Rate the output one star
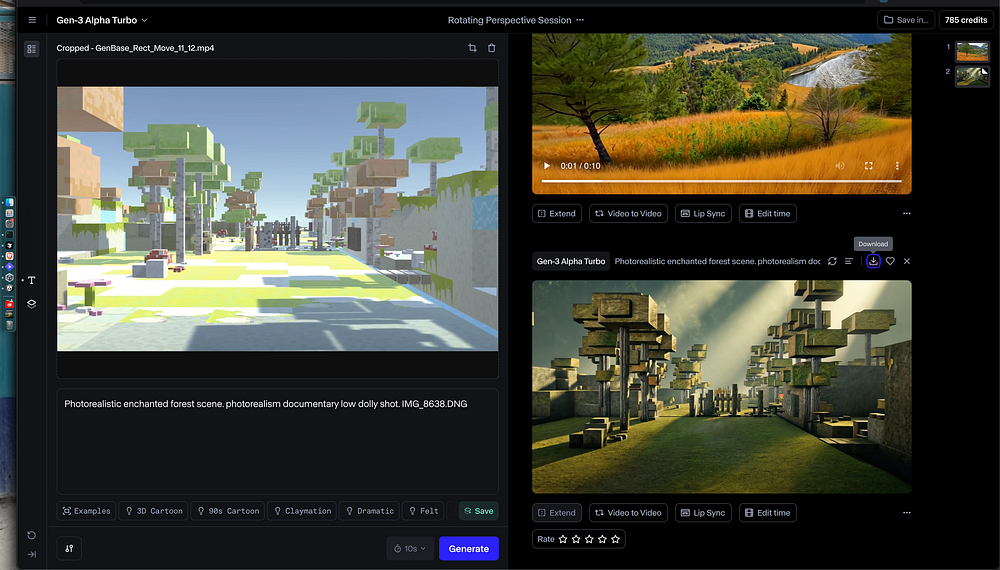 pyautogui.click(x=563, y=539)
